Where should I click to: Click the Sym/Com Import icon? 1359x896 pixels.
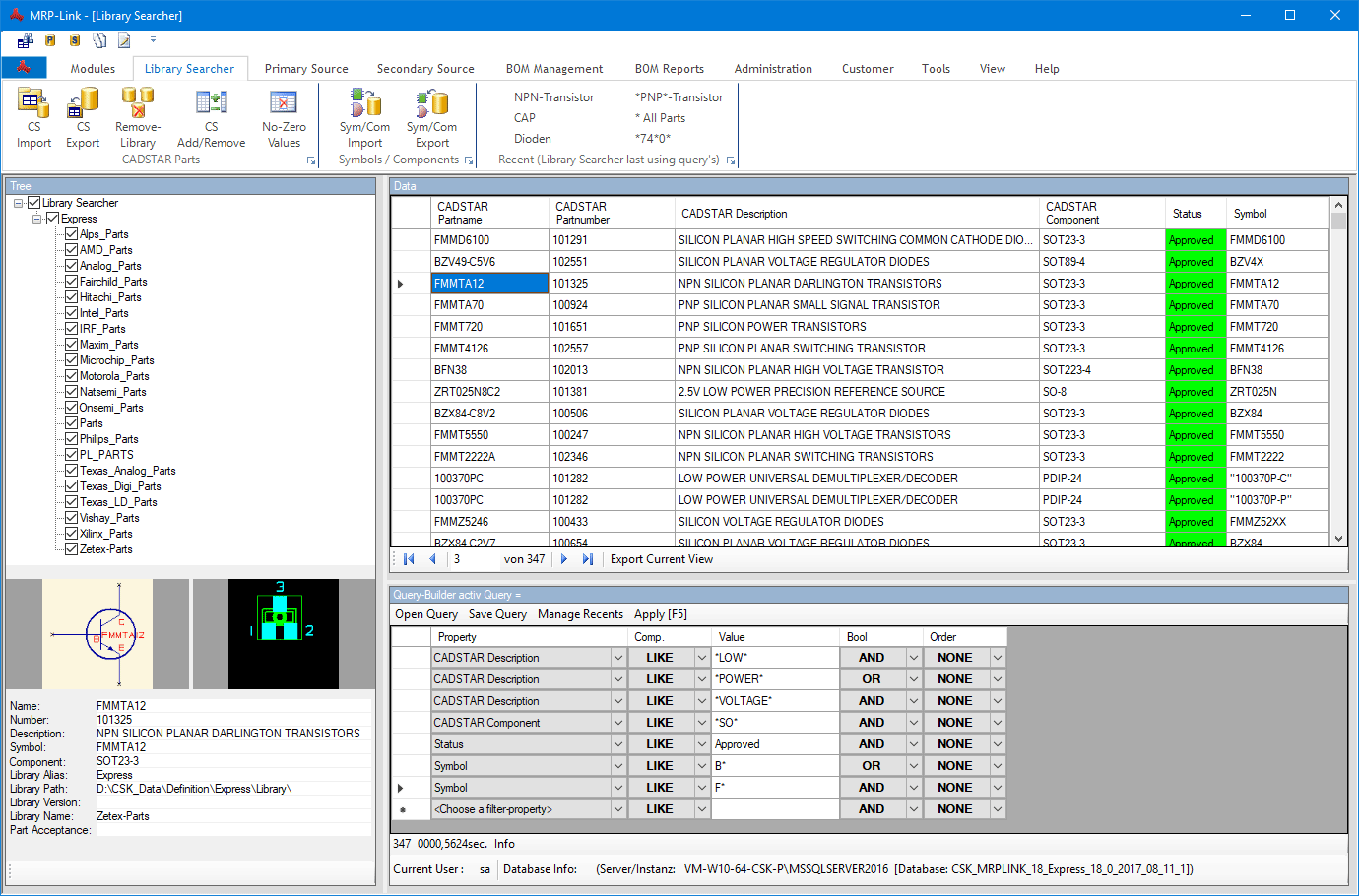(365, 101)
